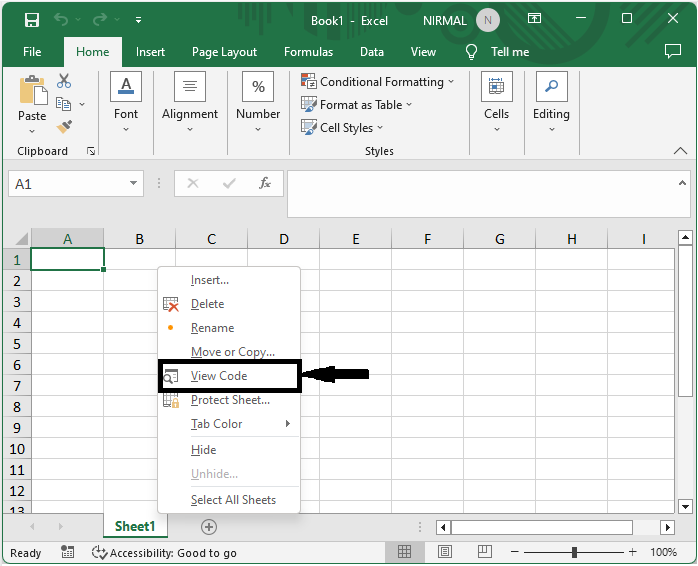Choose Select All Sheets from menu
This screenshot has height=566, width=698.
click(x=229, y=500)
